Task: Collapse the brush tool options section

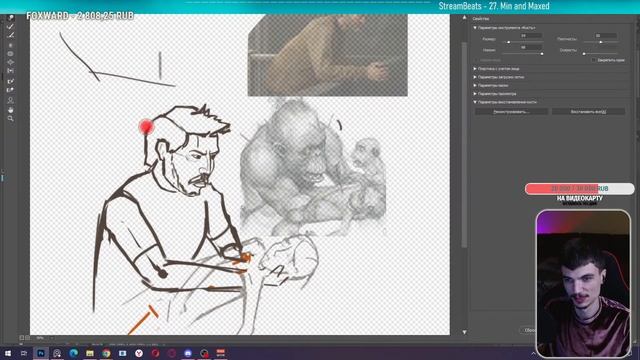Action: (x=475, y=28)
